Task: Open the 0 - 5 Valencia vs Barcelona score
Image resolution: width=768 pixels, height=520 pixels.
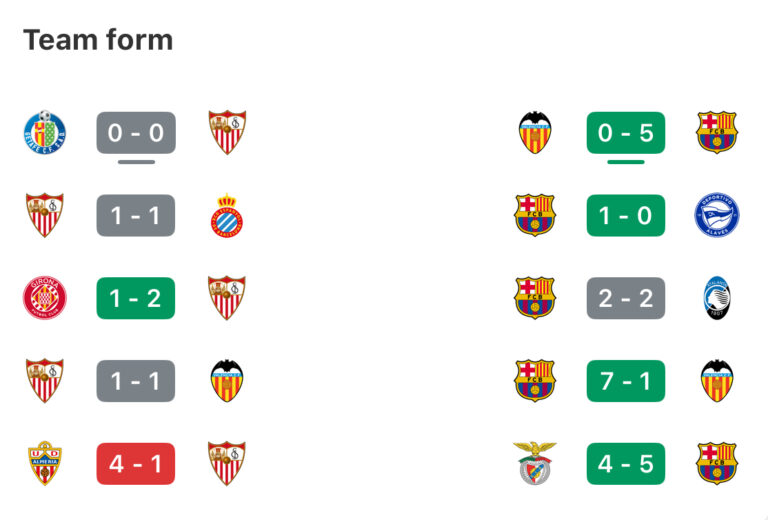Action: 626,132
